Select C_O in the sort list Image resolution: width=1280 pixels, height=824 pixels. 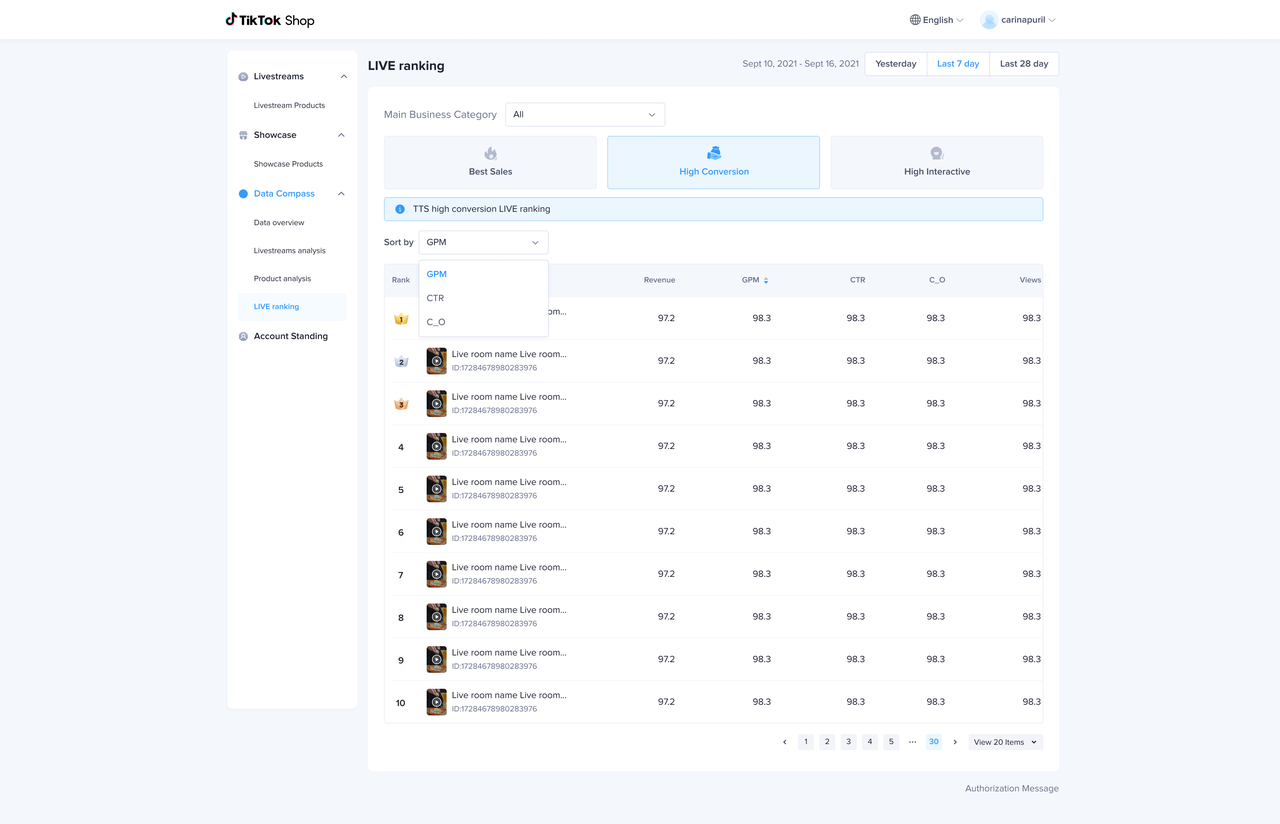click(x=436, y=322)
